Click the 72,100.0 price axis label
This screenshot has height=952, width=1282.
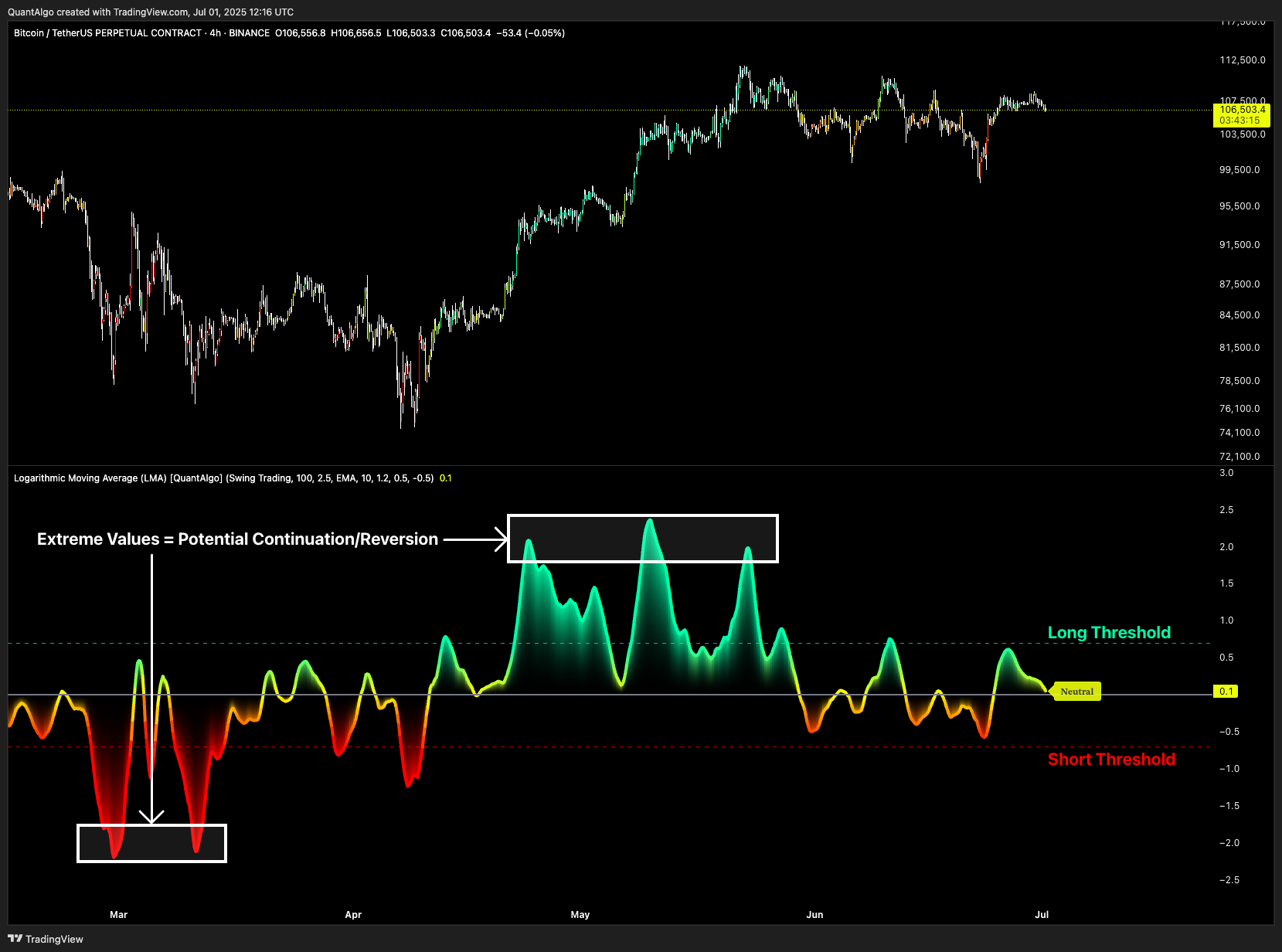pos(1239,457)
